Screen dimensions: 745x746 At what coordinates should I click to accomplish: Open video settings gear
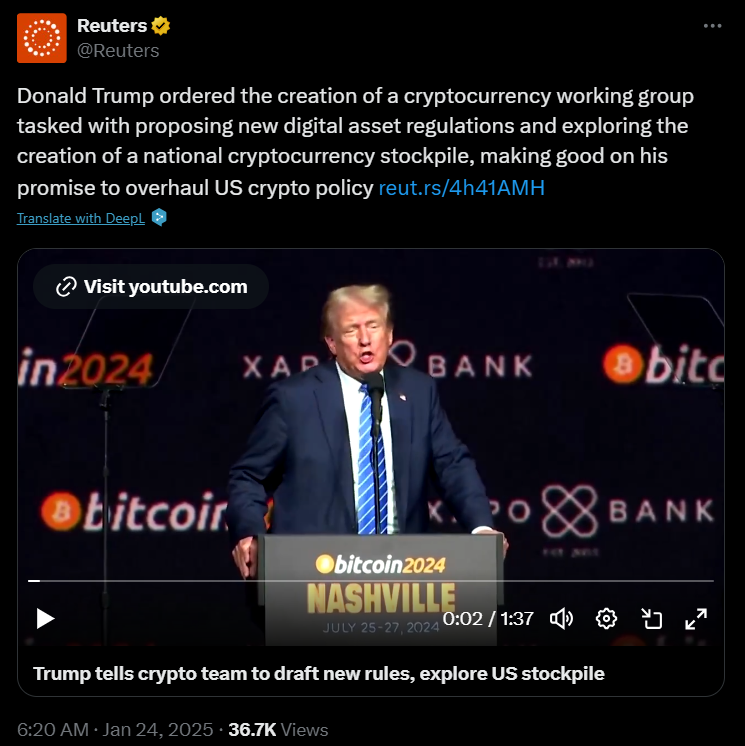coord(606,619)
